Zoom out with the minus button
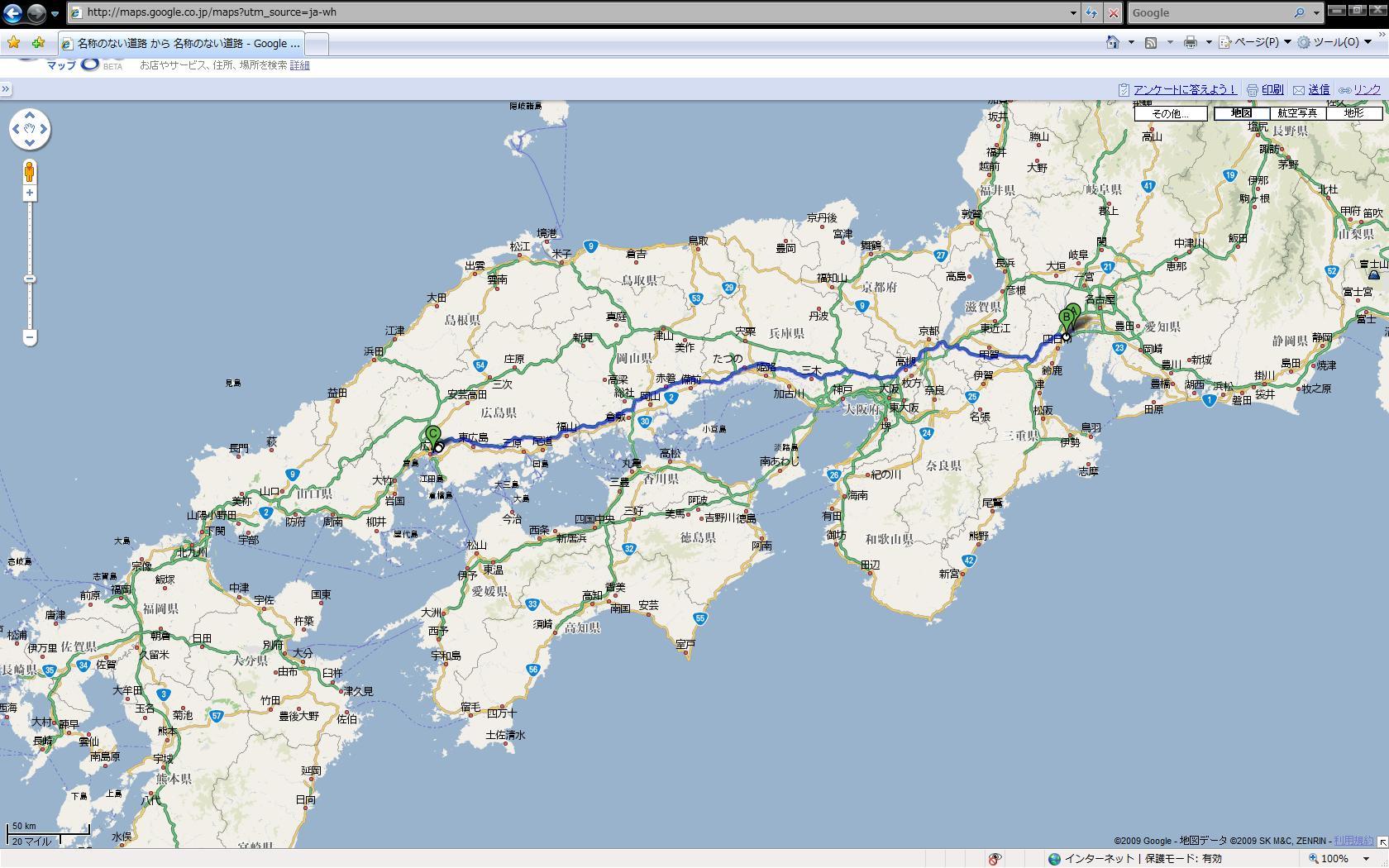 (x=30, y=337)
